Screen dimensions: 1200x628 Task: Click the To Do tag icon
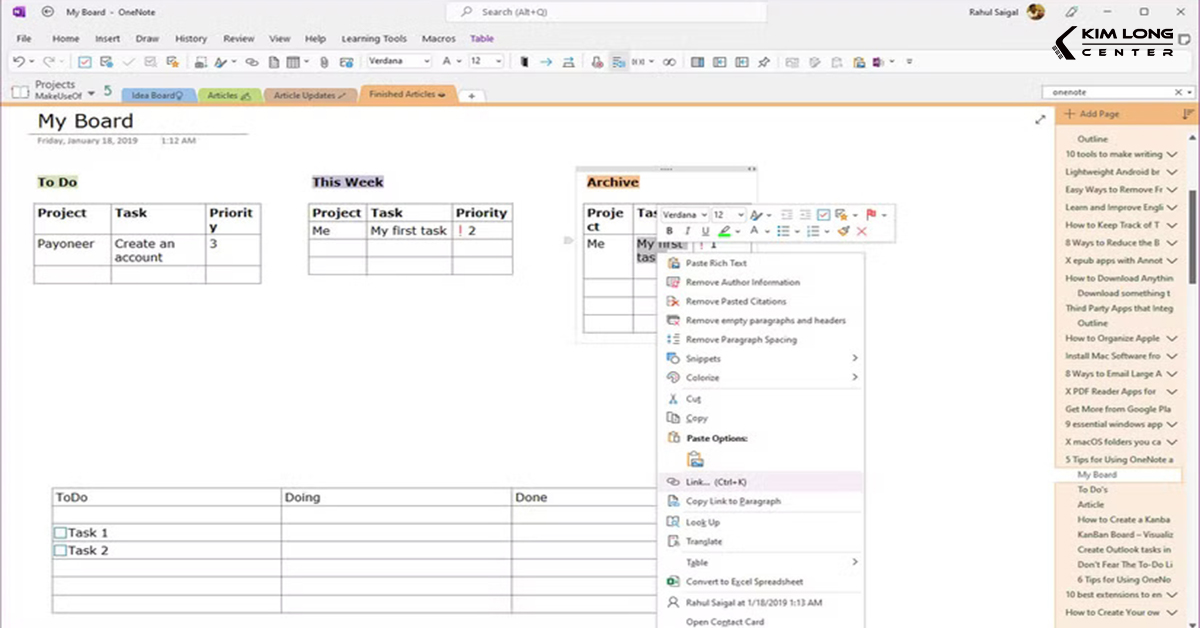click(x=84, y=61)
